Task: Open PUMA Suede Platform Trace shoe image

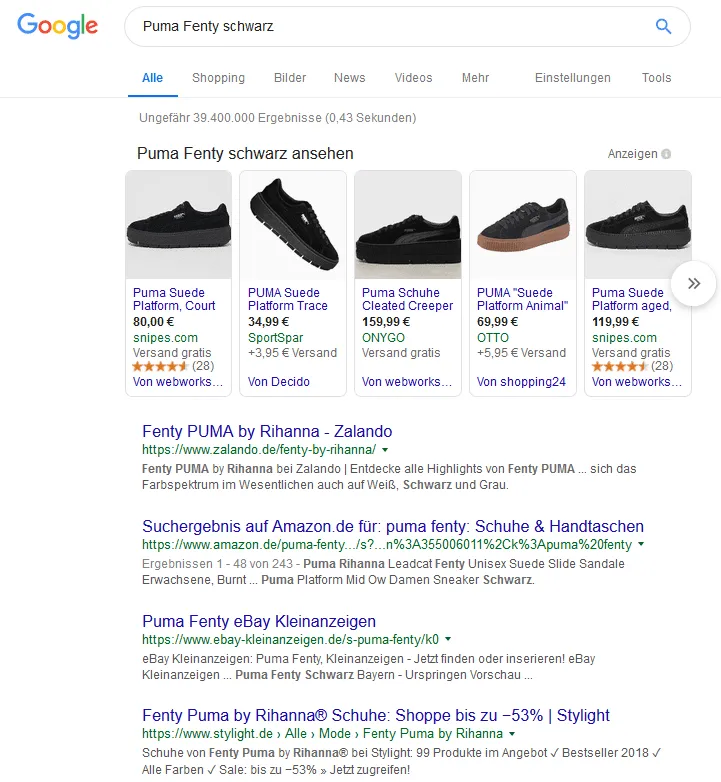Action: click(x=293, y=225)
